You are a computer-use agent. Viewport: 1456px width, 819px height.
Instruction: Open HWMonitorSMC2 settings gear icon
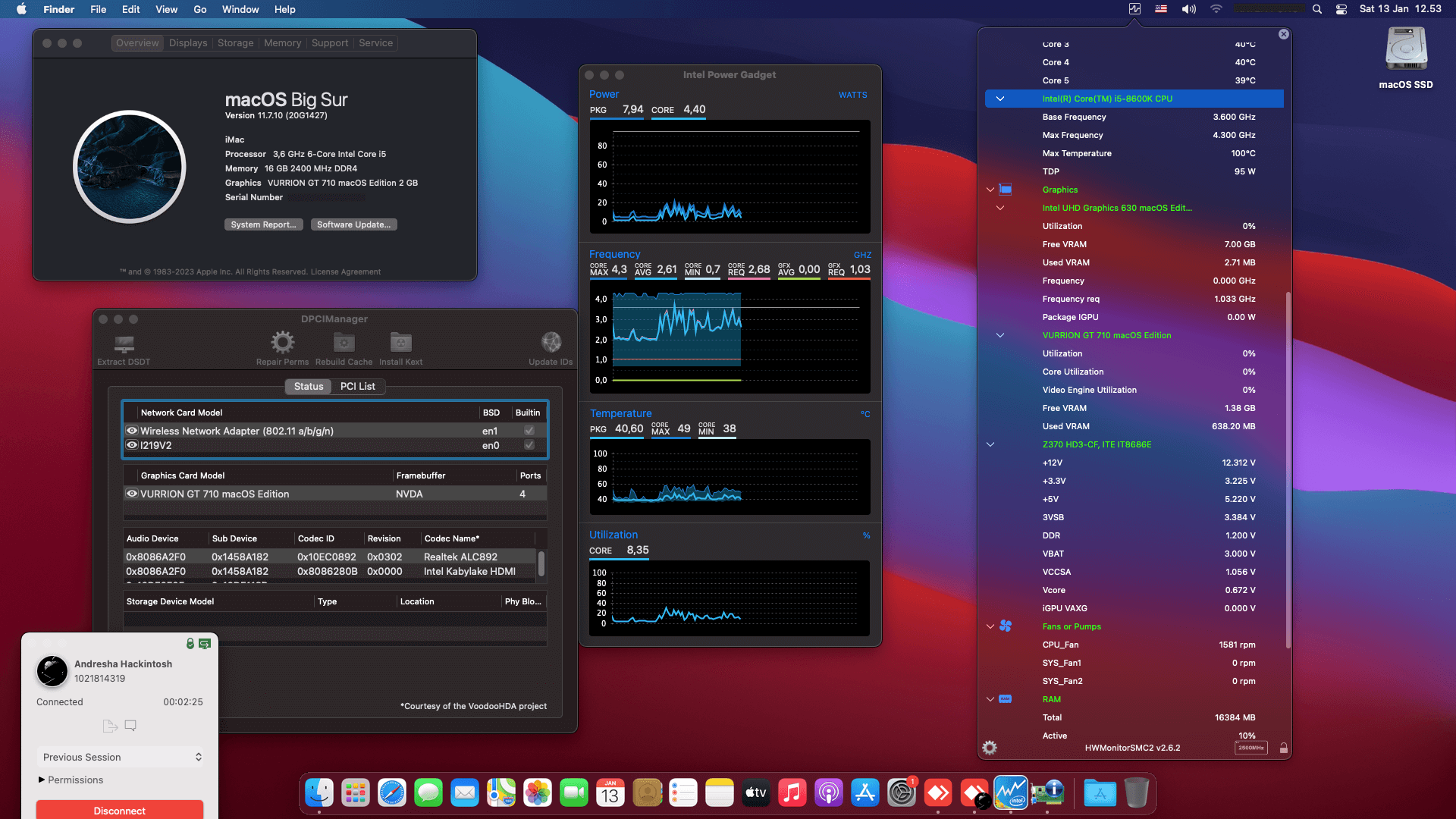pos(989,748)
